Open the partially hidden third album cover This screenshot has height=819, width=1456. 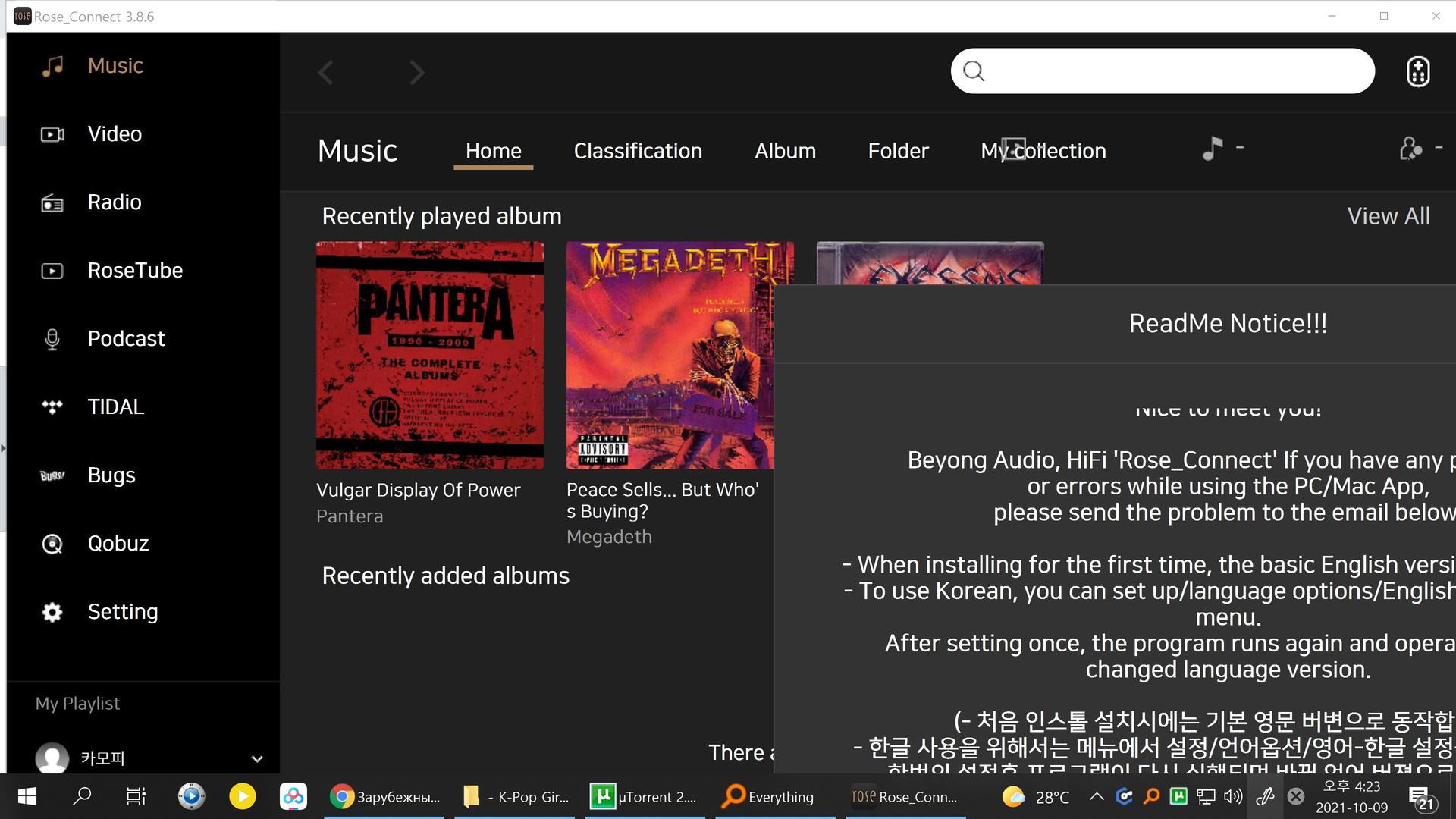[930, 263]
